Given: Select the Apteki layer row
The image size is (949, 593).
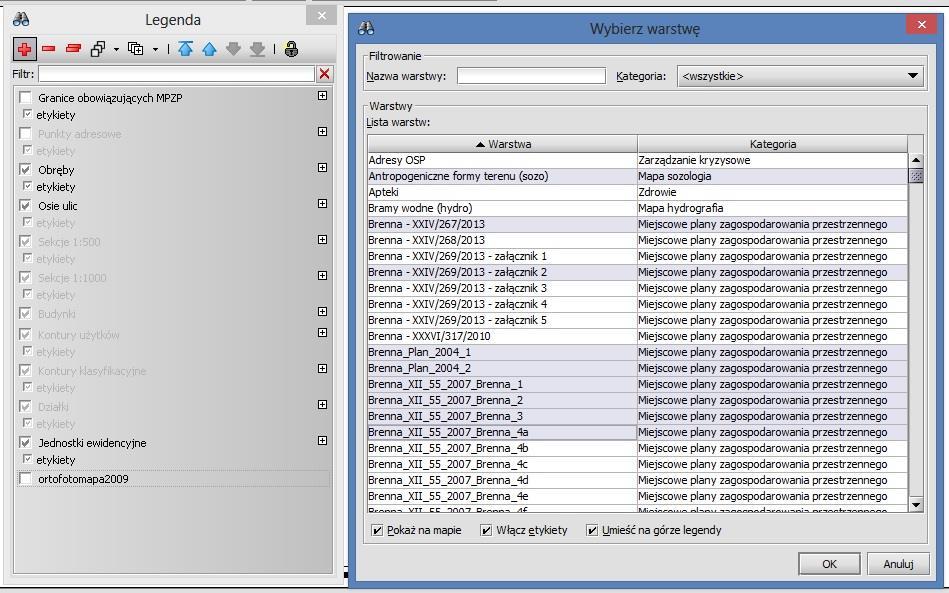Looking at the screenshot, I should [x=637, y=192].
